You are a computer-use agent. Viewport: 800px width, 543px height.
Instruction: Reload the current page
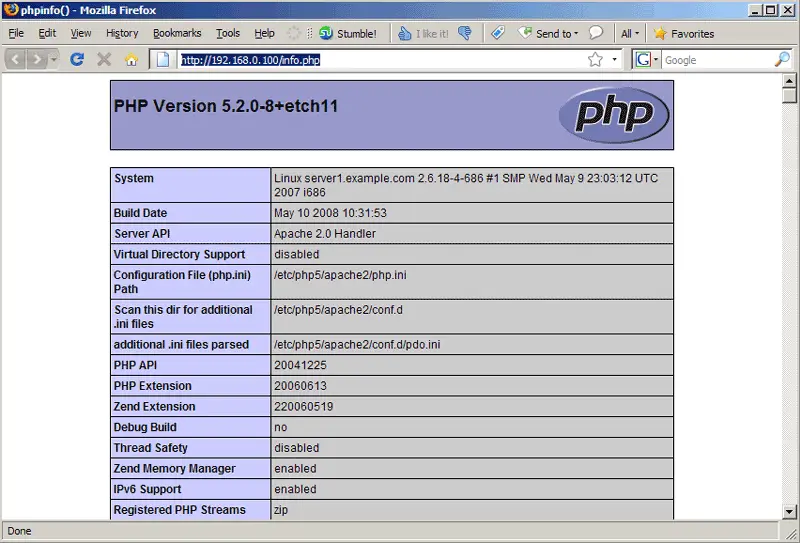pos(77,60)
